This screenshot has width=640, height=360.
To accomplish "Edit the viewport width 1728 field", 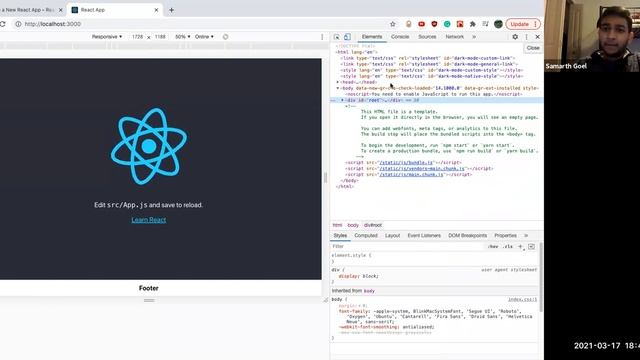I will tap(138, 37).
